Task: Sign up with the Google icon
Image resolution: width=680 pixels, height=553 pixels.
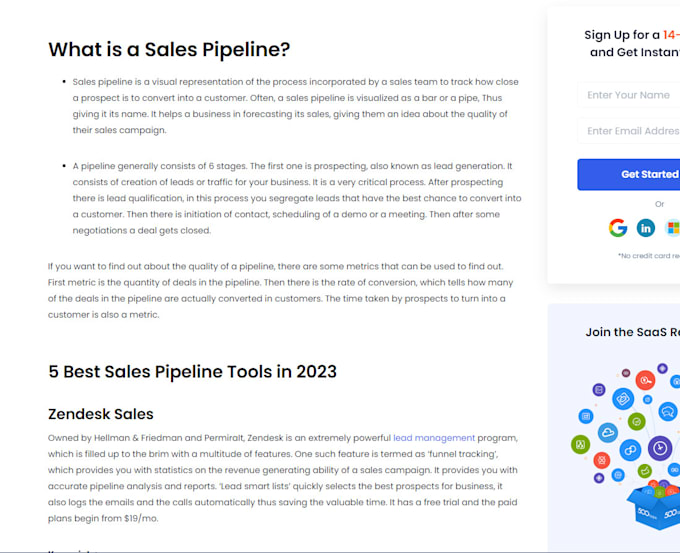Action: [x=618, y=228]
